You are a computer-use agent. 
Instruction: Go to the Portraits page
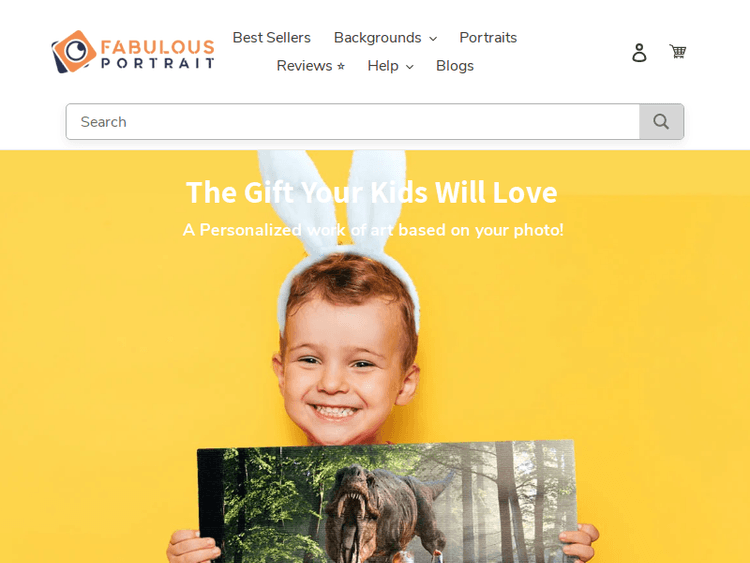point(488,37)
